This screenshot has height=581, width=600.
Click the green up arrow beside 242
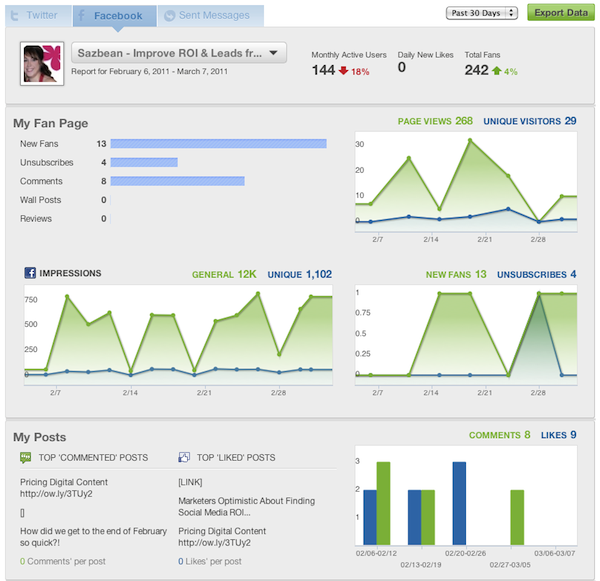click(496, 71)
